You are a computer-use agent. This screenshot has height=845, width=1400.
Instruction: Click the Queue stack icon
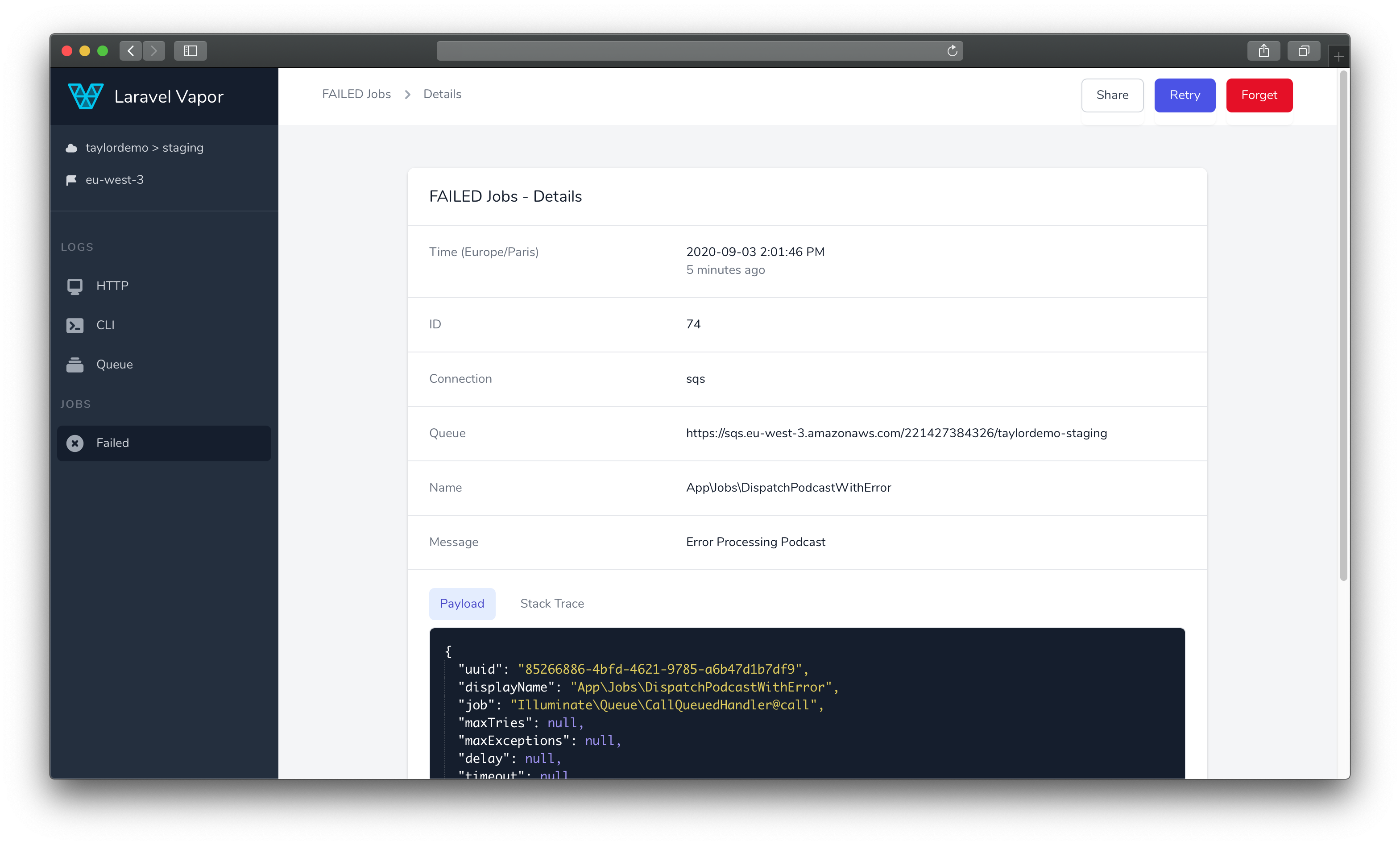coord(75,365)
